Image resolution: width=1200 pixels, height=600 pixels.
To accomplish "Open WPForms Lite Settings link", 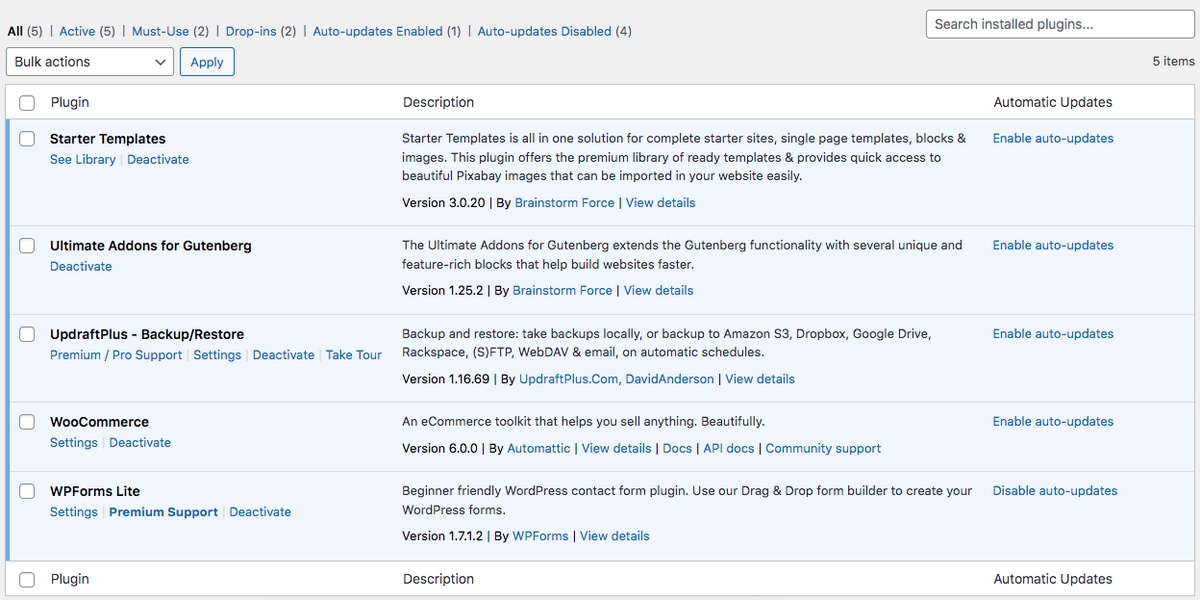I will click(x=74, y=511).
